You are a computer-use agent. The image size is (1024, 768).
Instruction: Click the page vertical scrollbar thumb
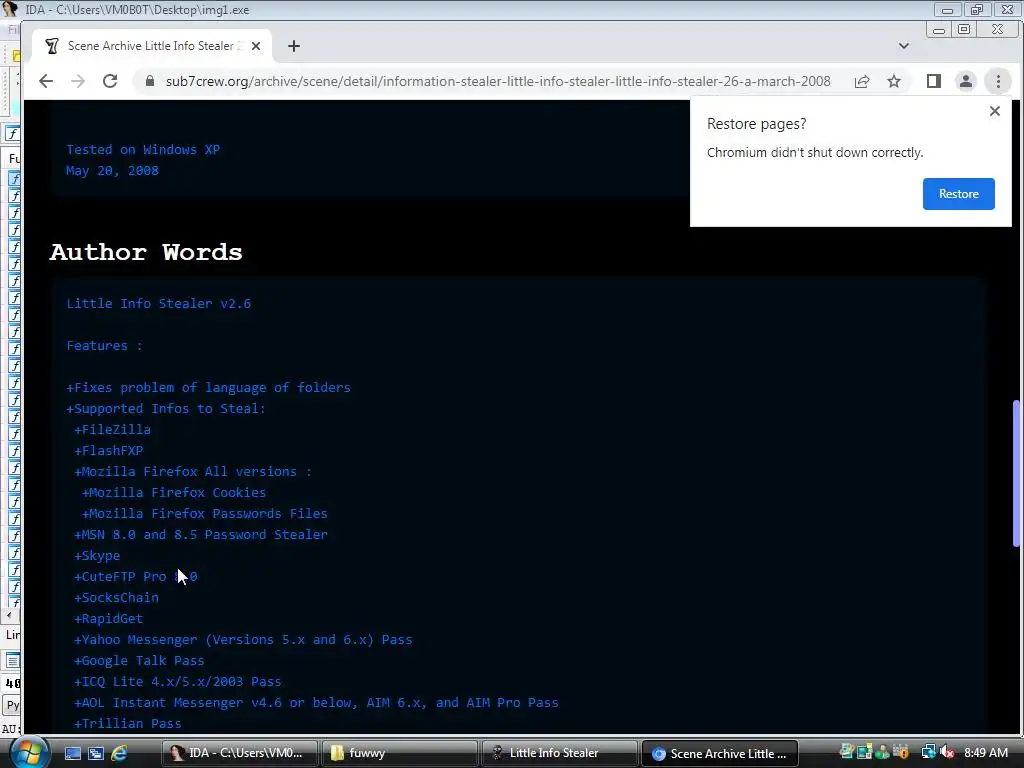1016,473
